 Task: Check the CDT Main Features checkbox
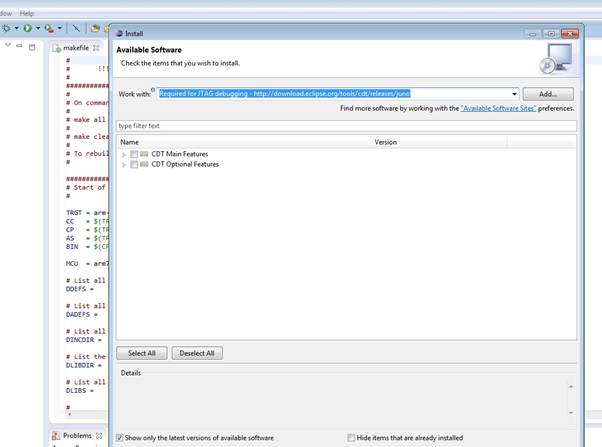tap(134, 154)
